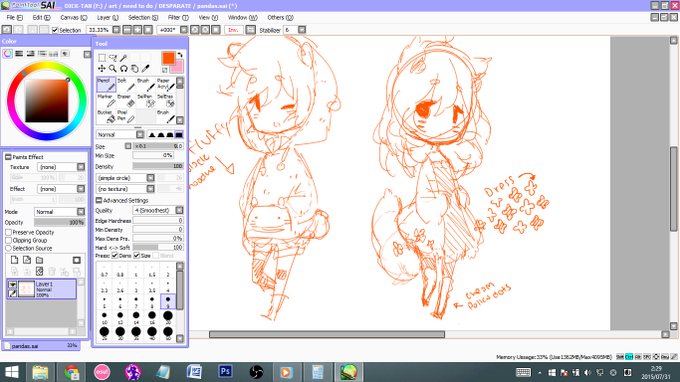Zoom out canvas with minus button
The height and width of the screenshot is (382, 680).
click(x=127, y=30)
